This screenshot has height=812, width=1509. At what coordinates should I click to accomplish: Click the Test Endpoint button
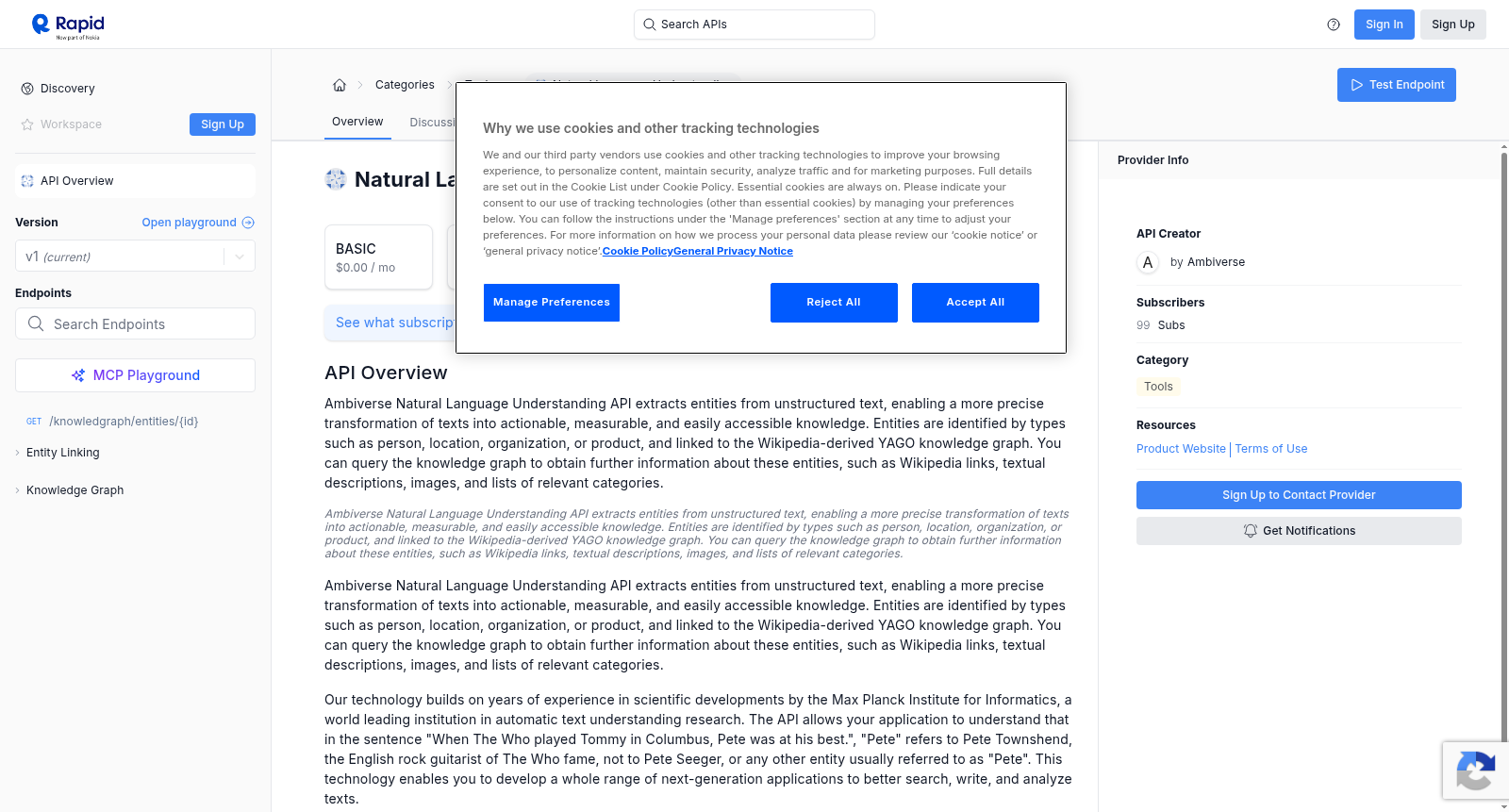point(1396,85)
